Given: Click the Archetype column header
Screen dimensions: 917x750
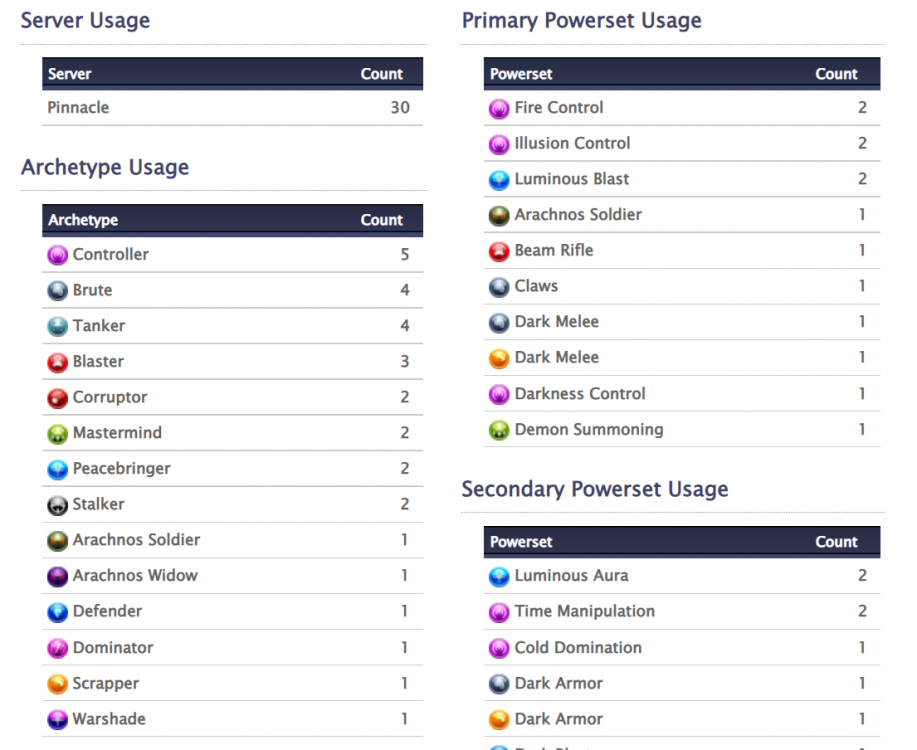Looking at the screenshot, I should pyautogui.click(x=83, y=220).
